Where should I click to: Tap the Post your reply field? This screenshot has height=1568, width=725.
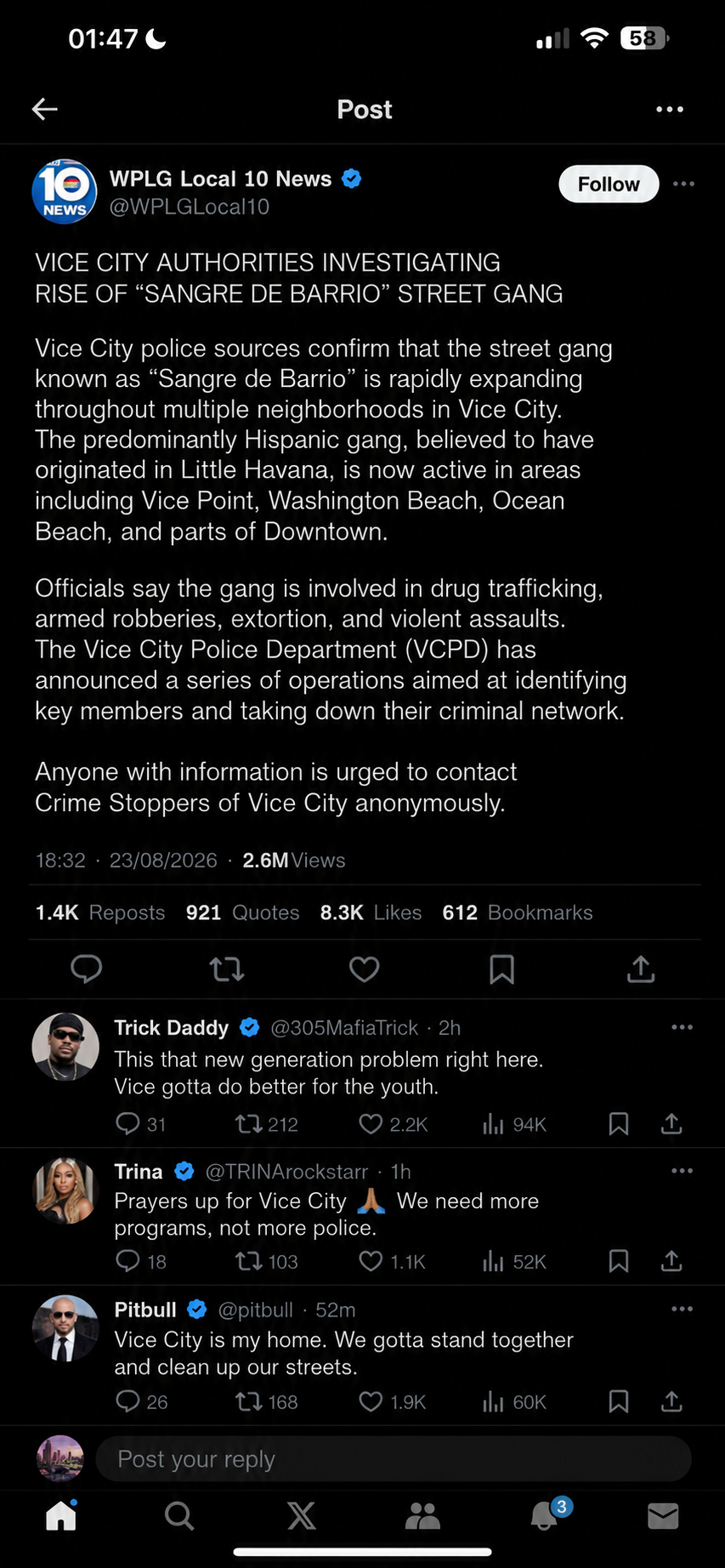(x=394, y=1459)
